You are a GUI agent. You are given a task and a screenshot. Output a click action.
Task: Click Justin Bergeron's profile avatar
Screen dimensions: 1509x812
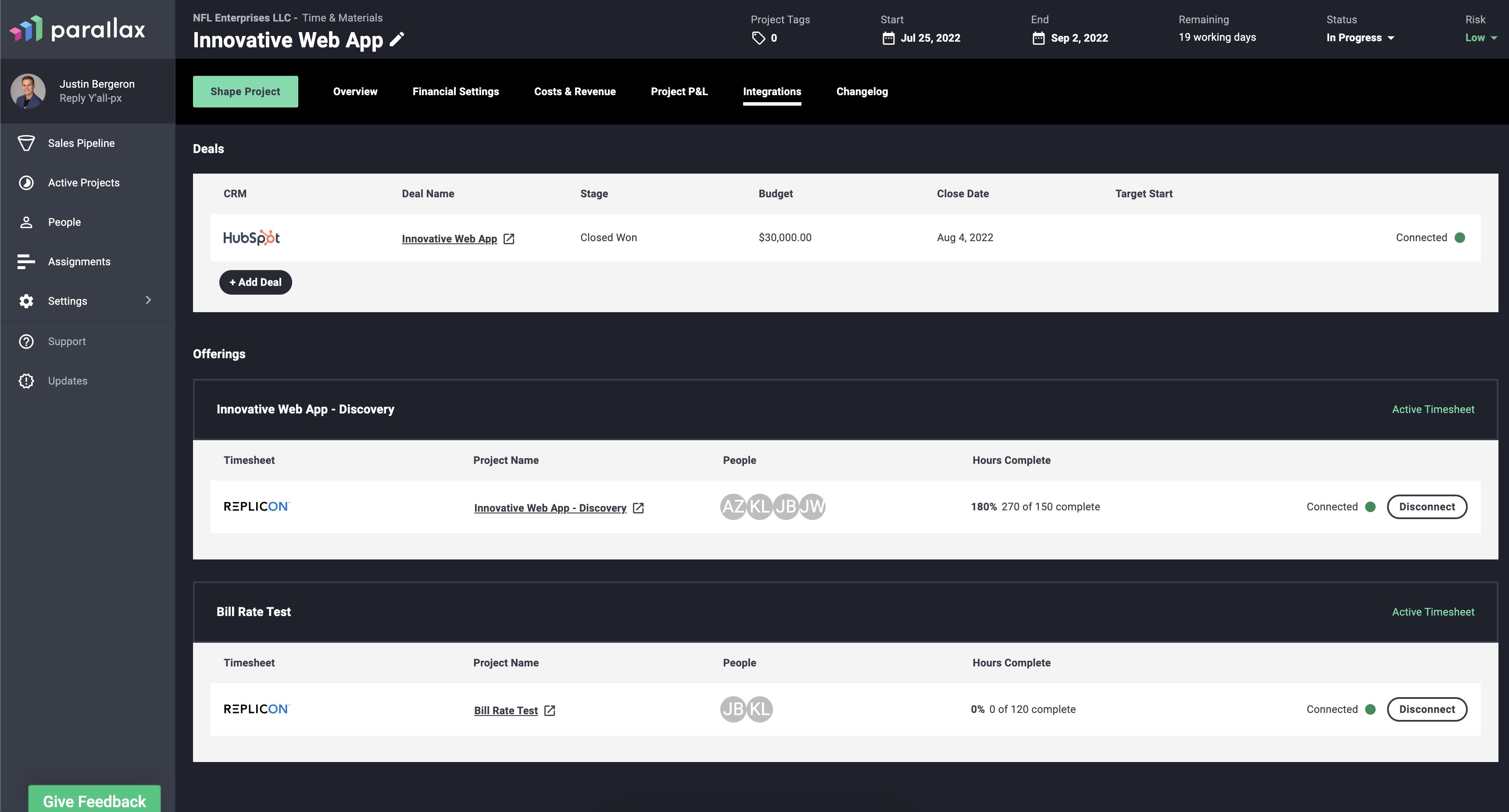(28, 91)
